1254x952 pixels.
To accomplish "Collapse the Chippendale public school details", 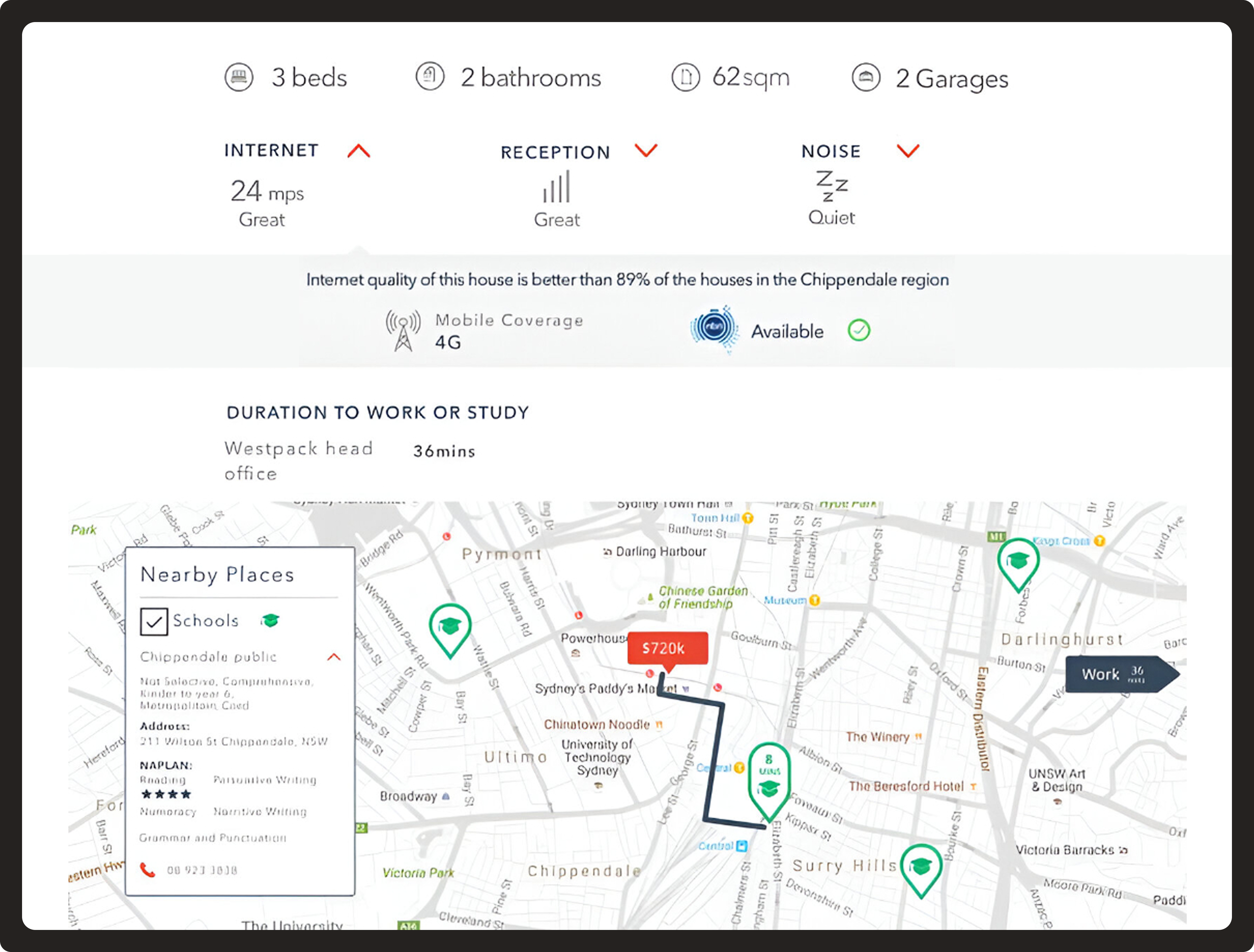I will (334, 657).
